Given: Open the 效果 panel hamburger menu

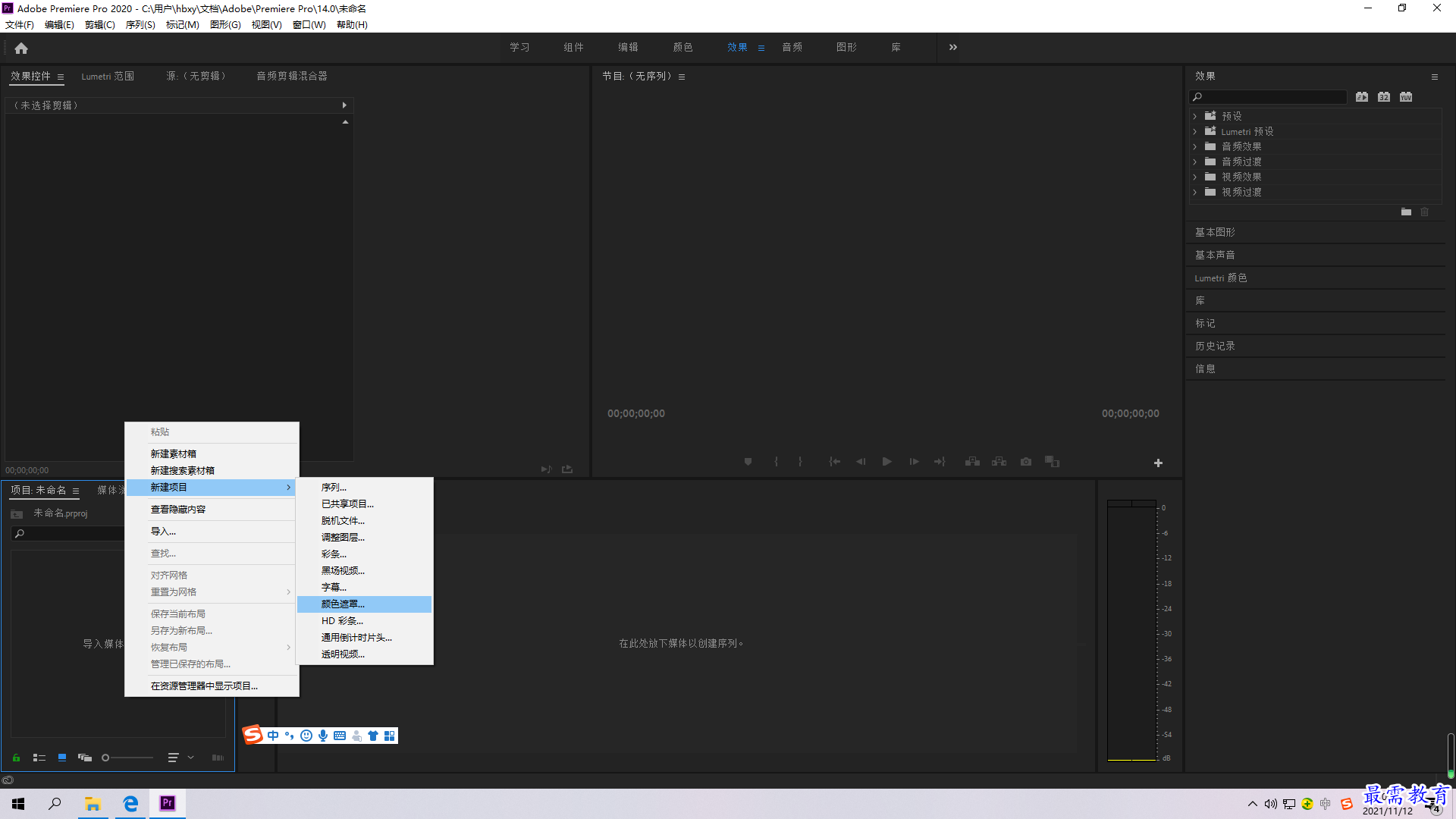Looking at the screenshot, I should [1434, 77].
